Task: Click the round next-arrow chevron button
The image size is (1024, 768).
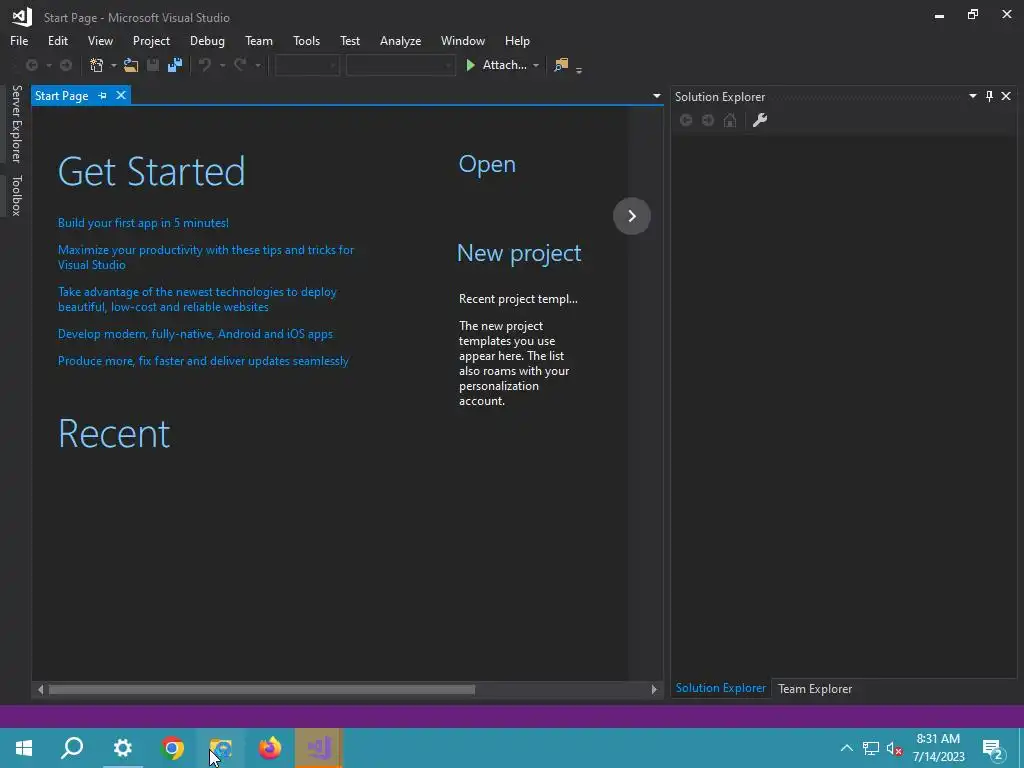Action: pyautogui.click(x=632, y=216)
